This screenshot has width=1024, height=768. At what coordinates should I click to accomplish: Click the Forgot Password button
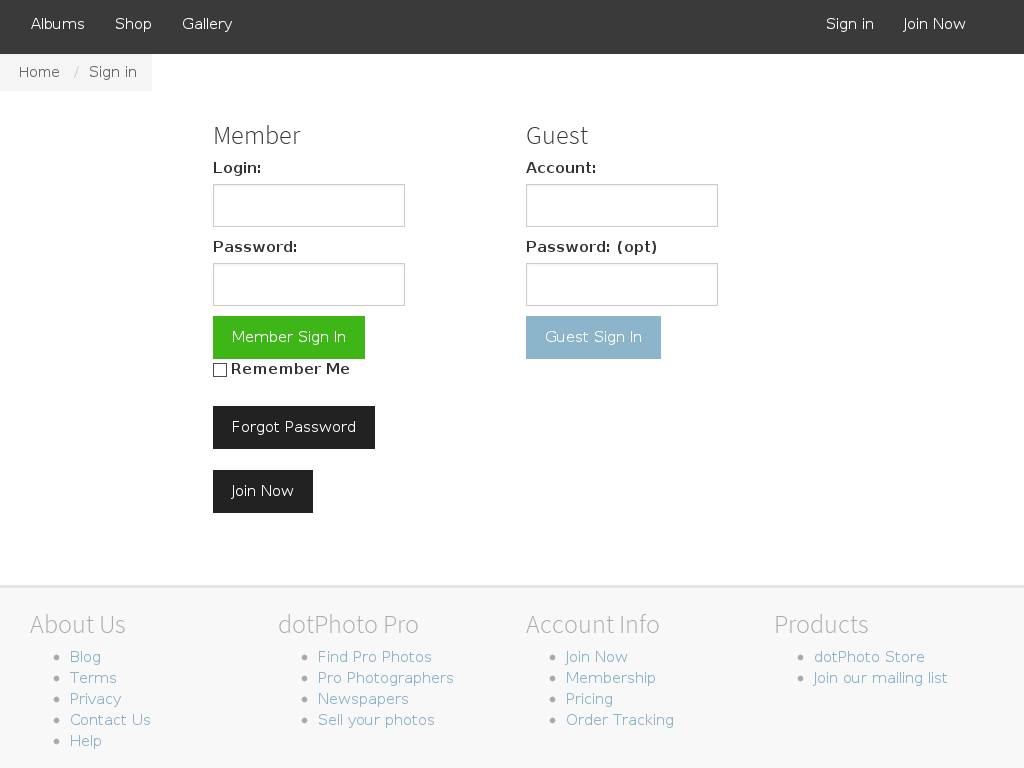point(293,427)
